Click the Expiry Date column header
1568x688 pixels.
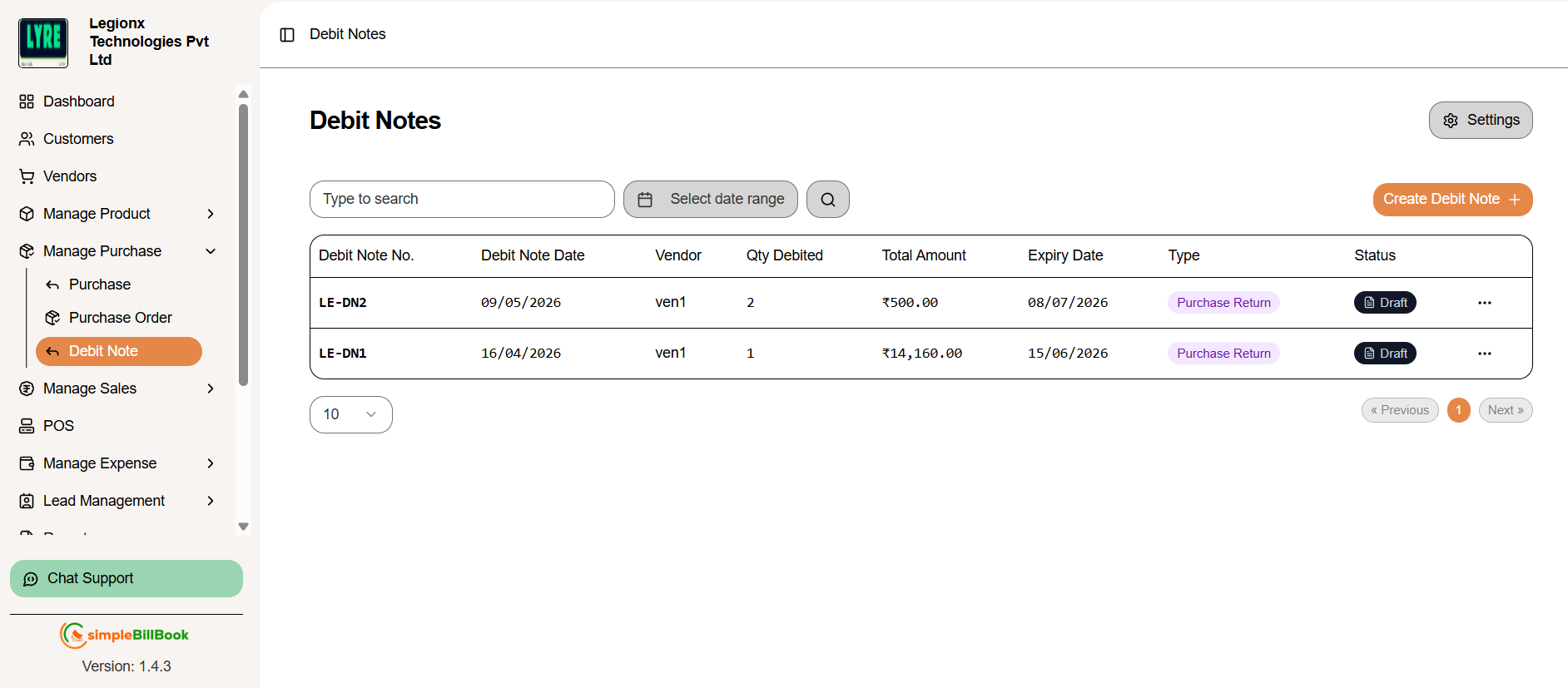[x=1065, y=255]
